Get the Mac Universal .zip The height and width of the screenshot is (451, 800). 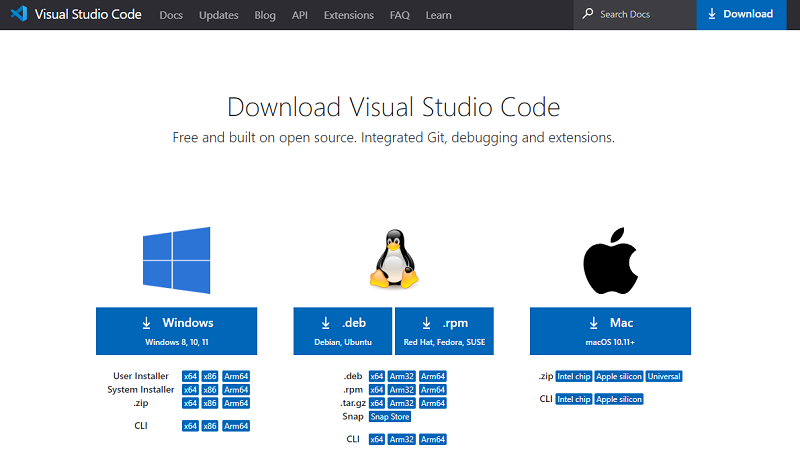[664, 377]
